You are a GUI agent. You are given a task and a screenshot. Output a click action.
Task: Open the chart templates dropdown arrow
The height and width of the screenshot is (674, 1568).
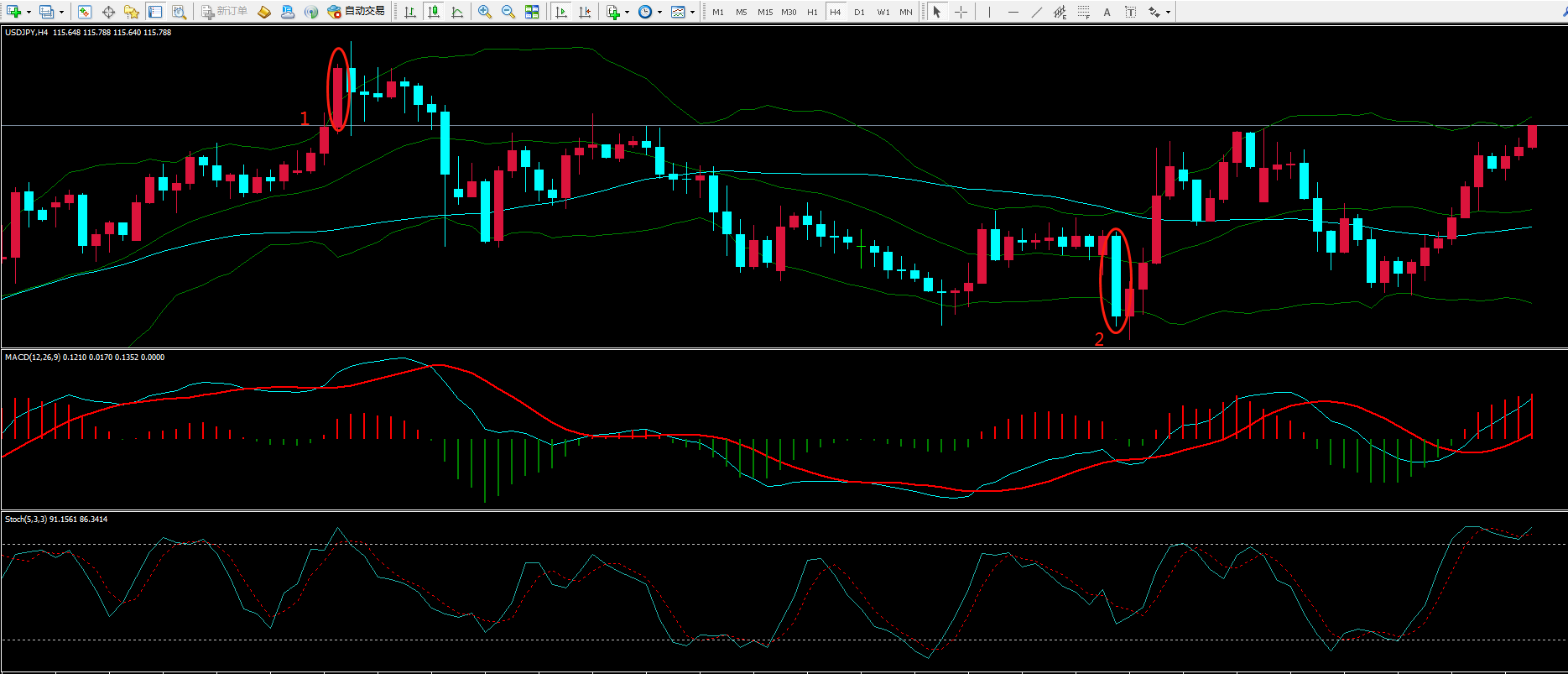tap(692, 12)
